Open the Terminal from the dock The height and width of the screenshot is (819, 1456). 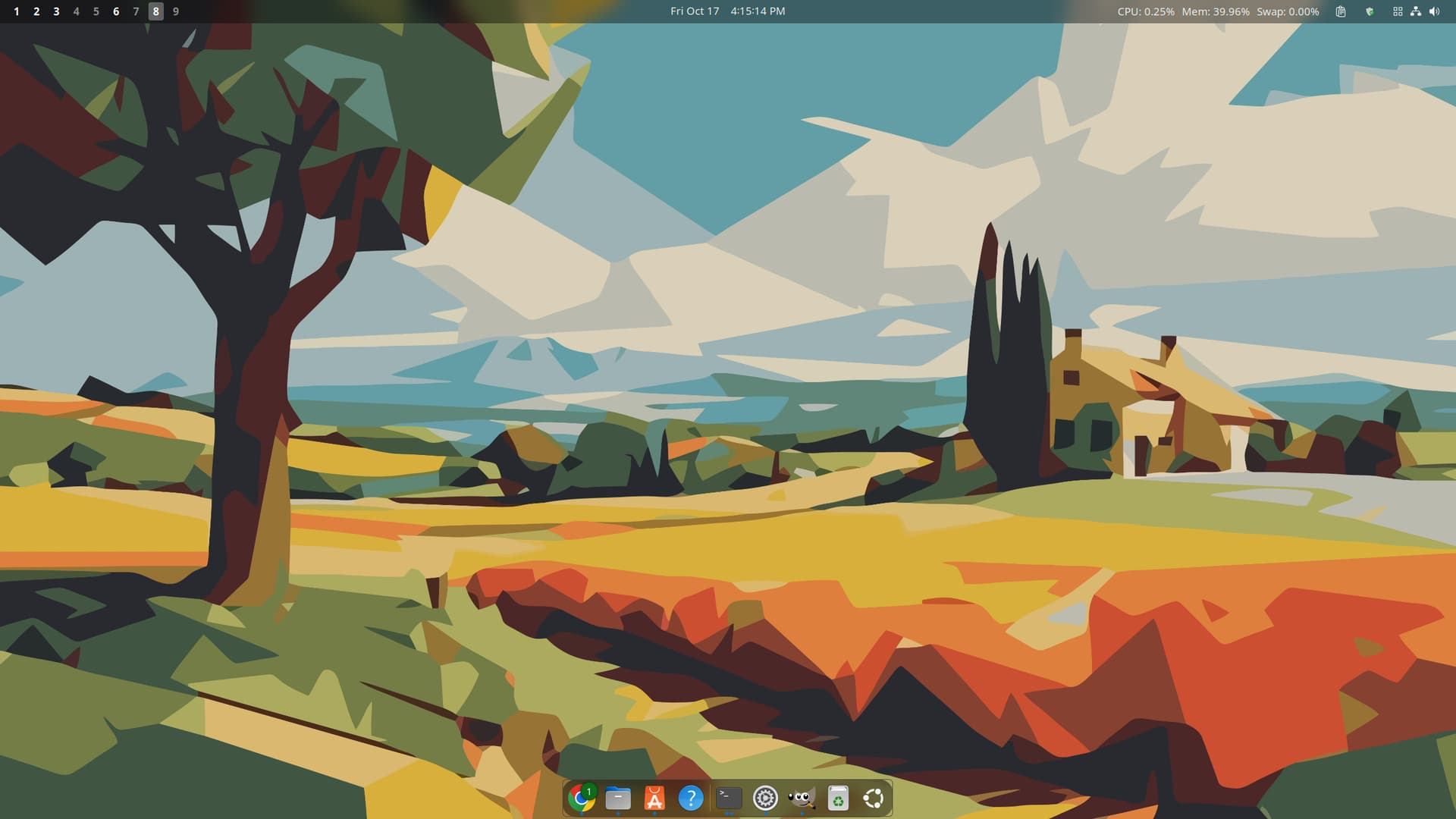coord(729,798)
